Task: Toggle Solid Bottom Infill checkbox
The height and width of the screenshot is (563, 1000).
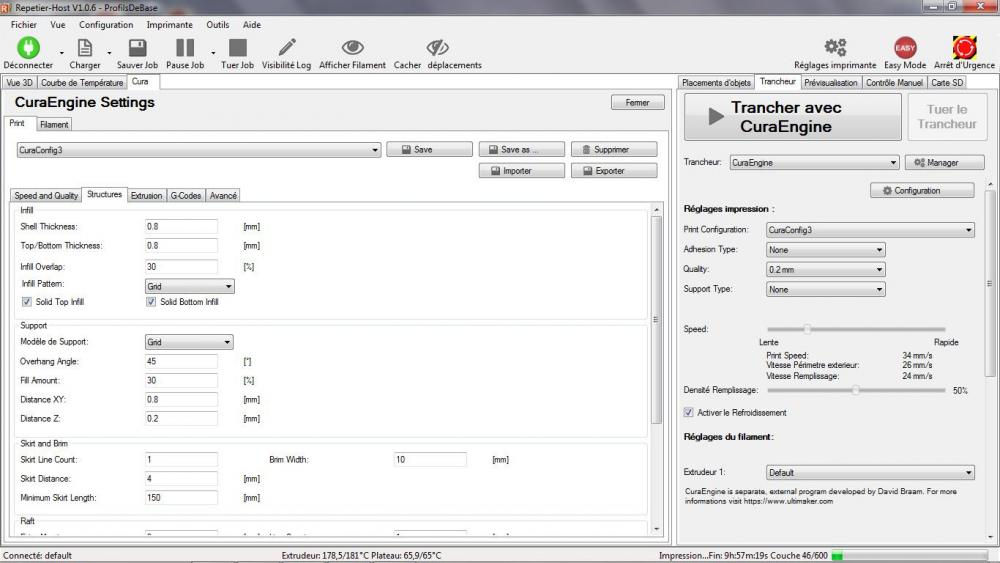Action: [151, 302]
